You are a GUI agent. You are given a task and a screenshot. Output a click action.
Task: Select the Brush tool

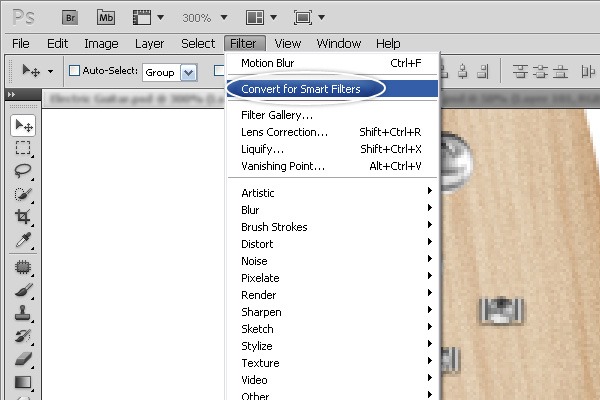[x=23, y=290]
